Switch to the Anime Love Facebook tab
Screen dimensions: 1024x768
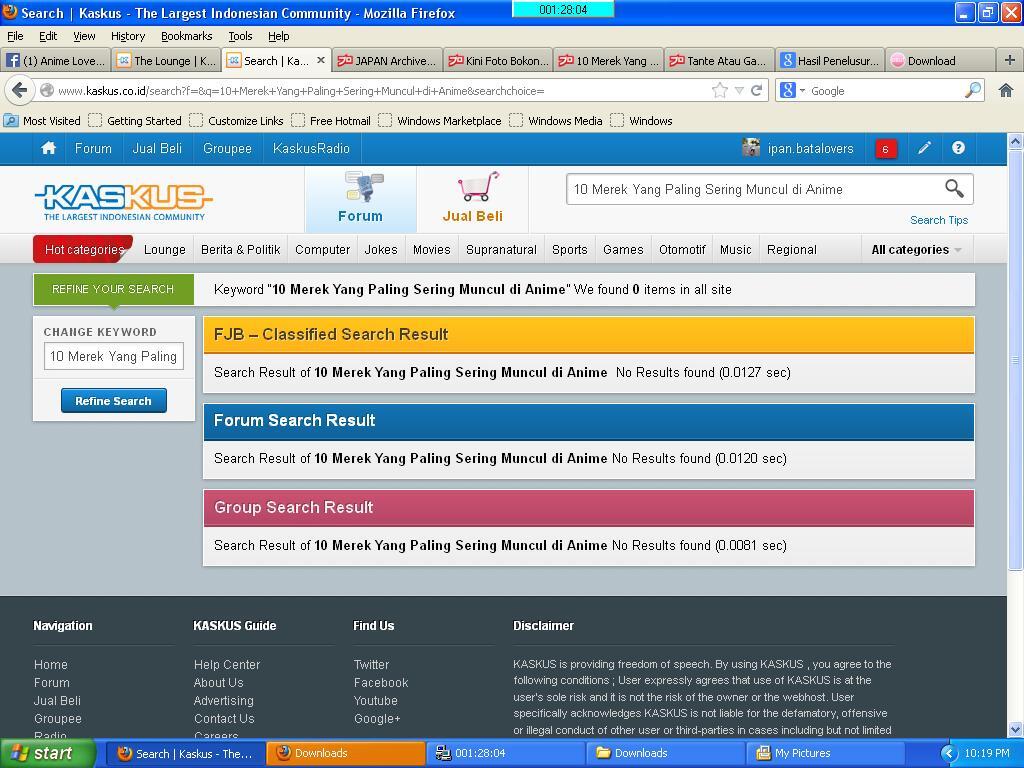(x=56, y=60)
